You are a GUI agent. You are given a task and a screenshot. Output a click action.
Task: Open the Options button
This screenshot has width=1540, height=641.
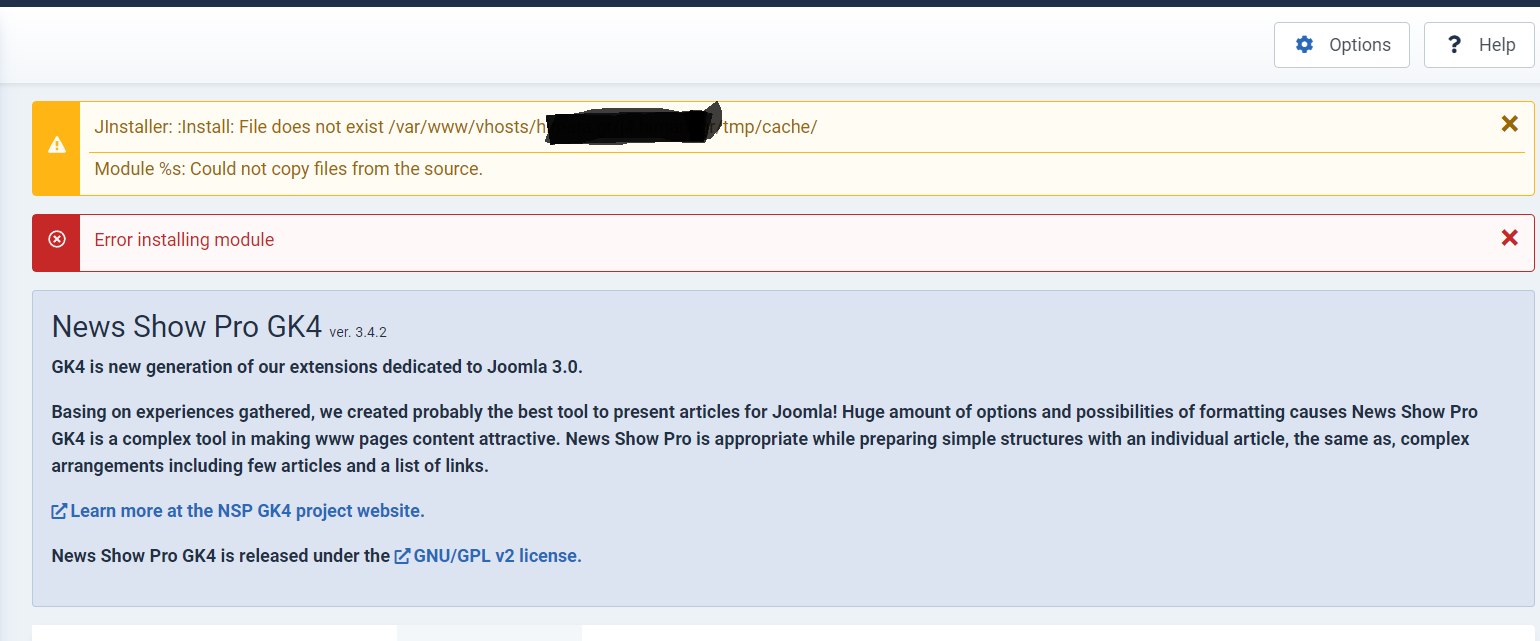[1342, 45]
